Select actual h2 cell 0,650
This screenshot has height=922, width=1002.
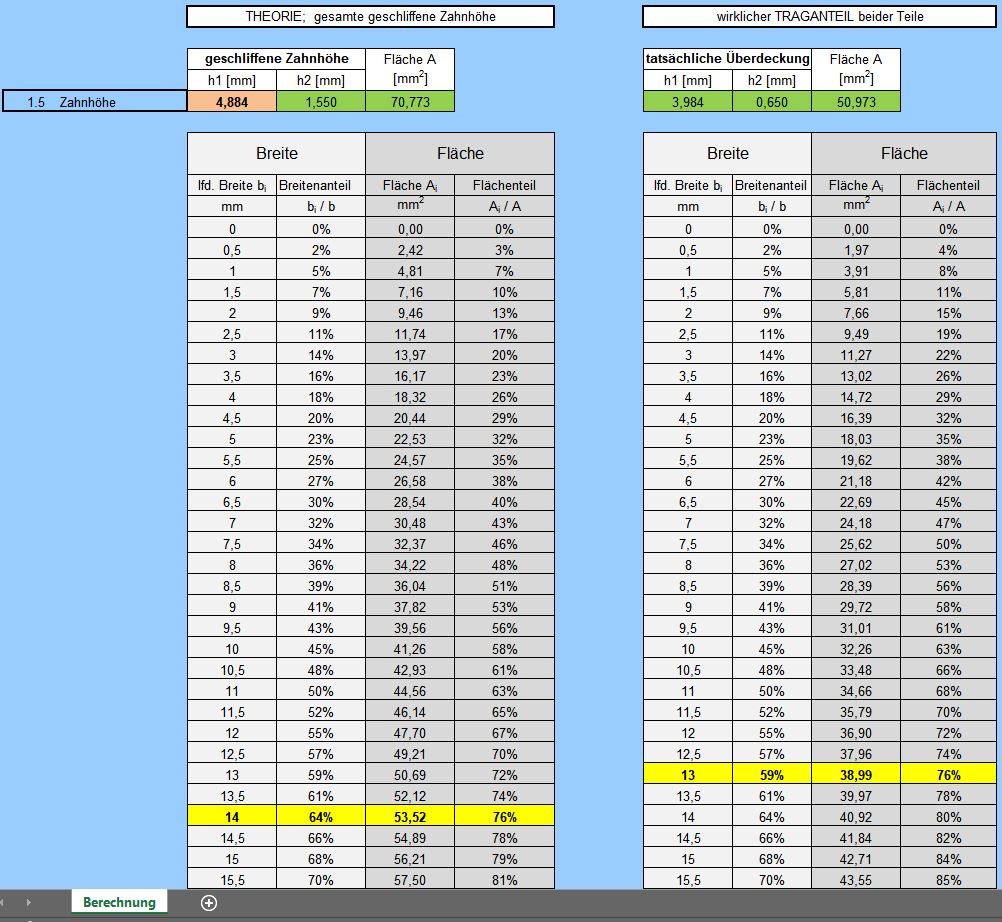(x=772, y=102)
